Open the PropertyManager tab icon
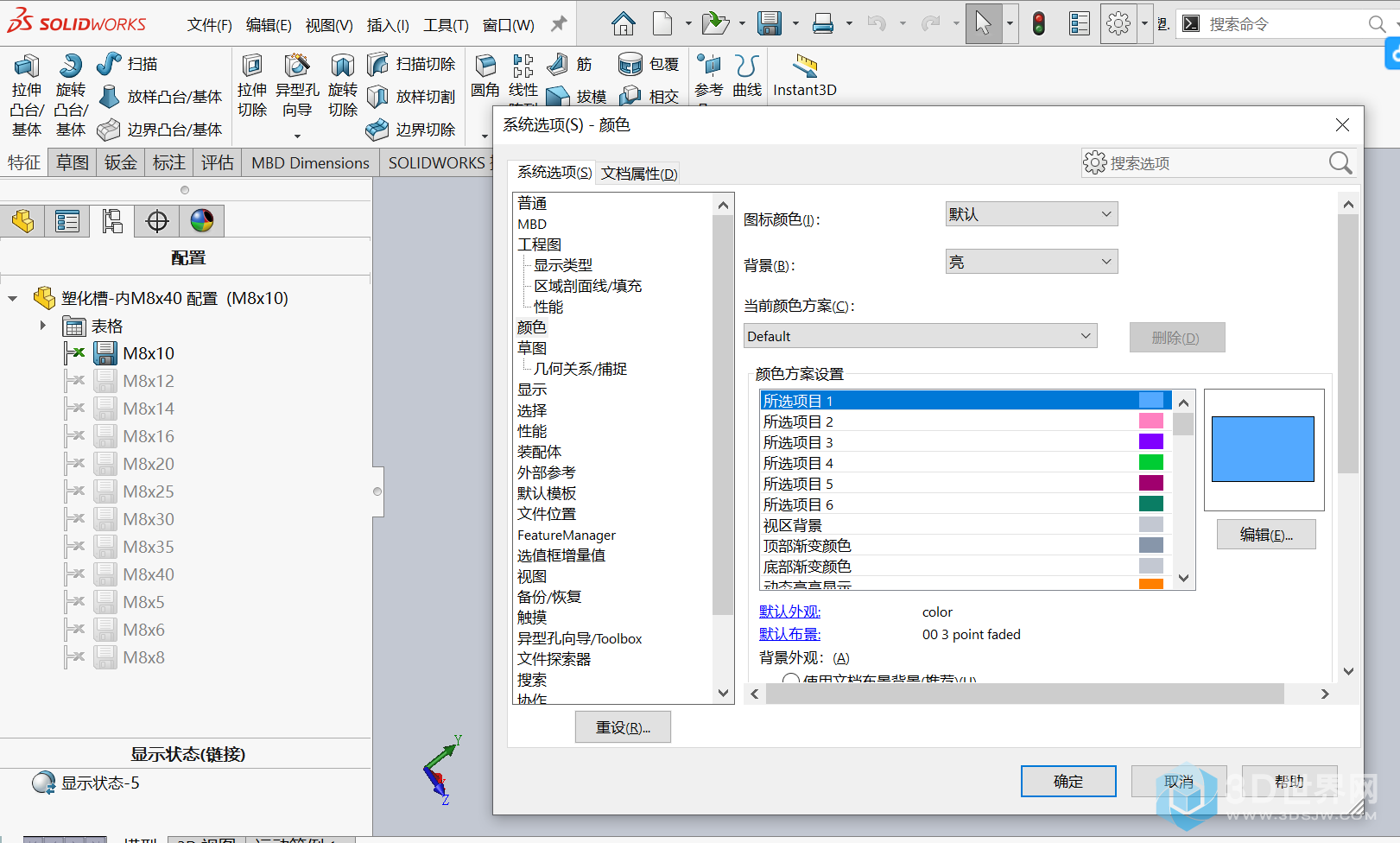Viewport: 1400px width, 843px height. pyautogui.click(x=67, y=221)
